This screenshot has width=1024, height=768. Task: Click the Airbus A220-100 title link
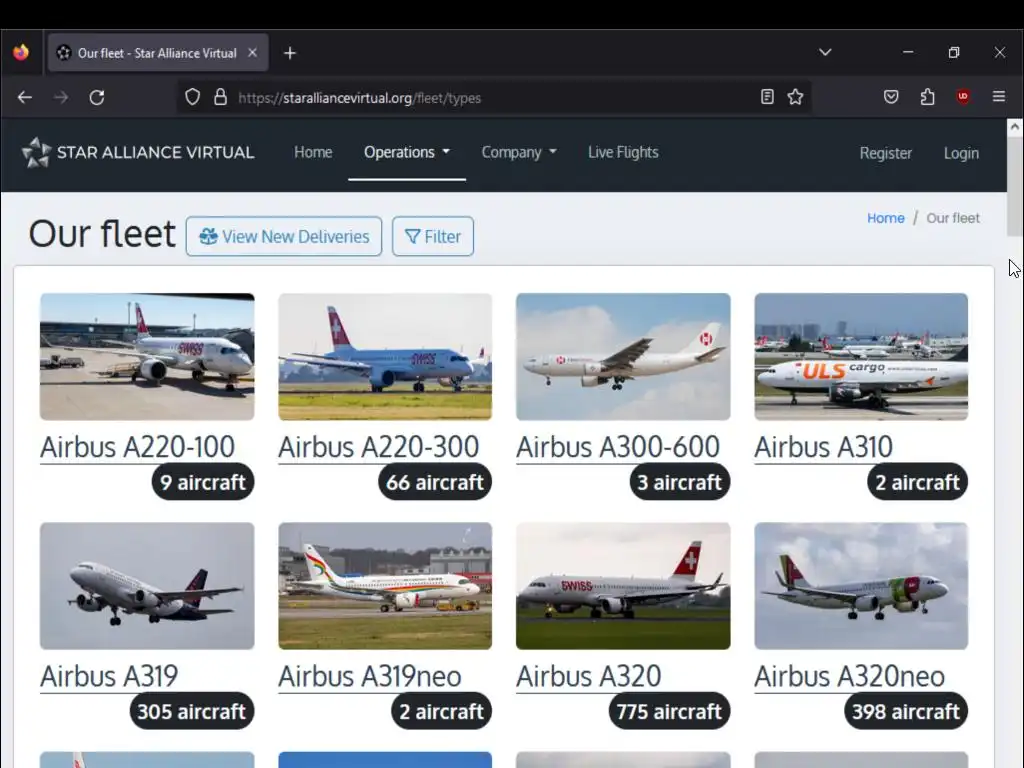137,447
